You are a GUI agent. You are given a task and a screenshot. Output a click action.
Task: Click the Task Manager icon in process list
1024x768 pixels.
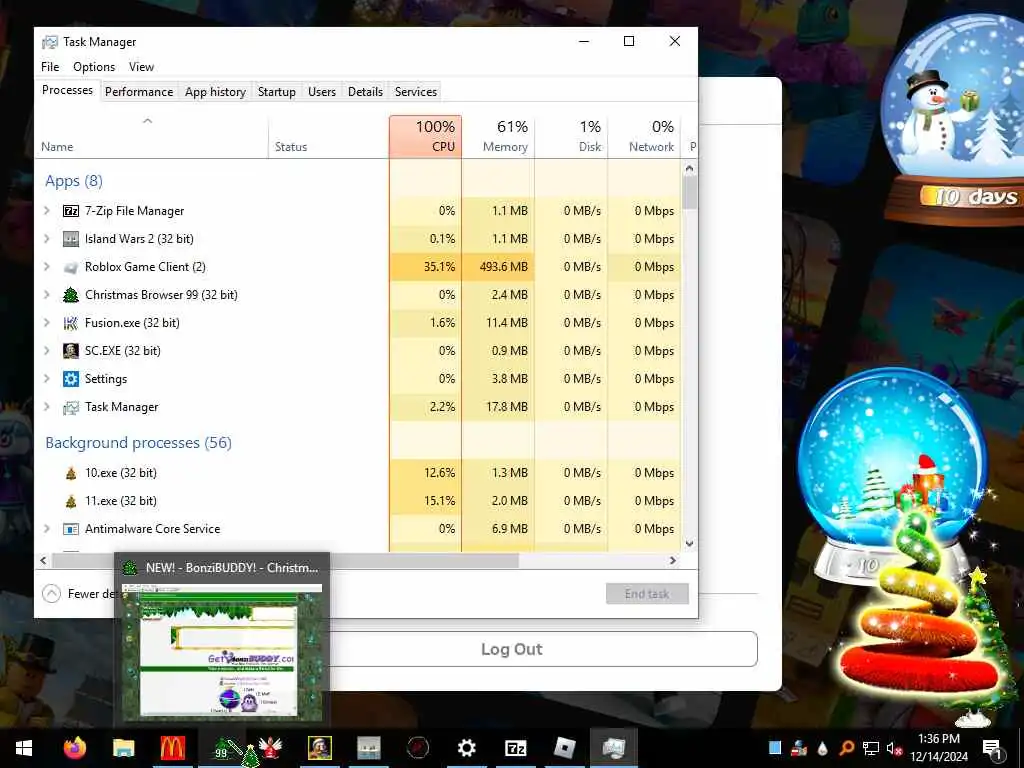click(x=71, y=408)
